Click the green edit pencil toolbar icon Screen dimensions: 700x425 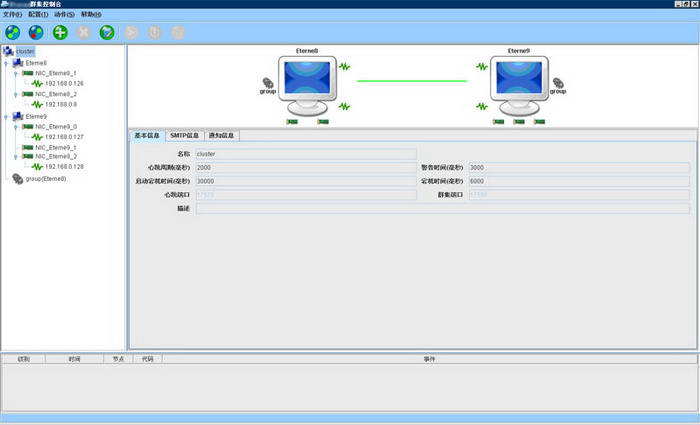107,33
